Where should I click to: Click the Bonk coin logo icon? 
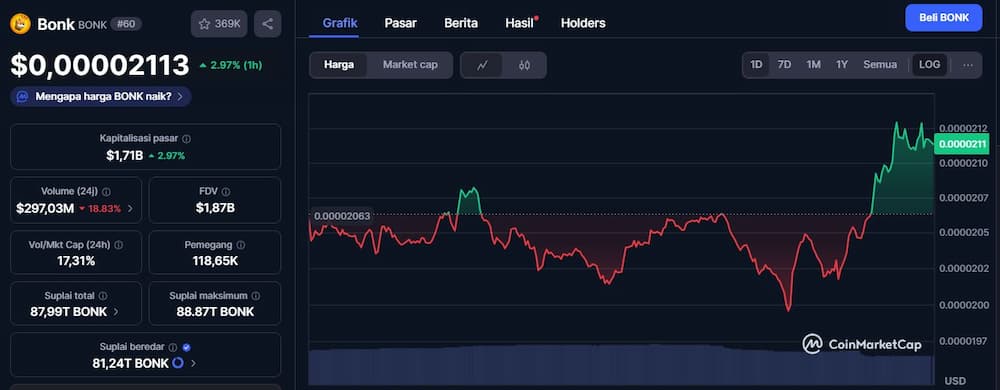pyautogui.click(x=20, y=24)
